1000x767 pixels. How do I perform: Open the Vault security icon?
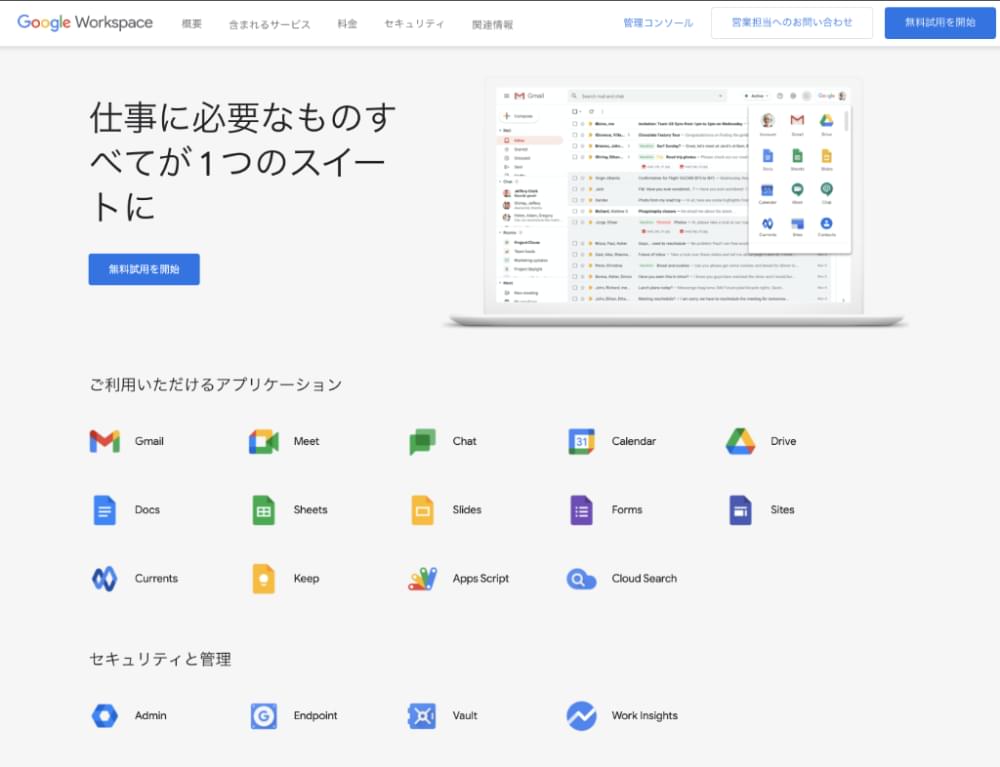click(422, 716)
